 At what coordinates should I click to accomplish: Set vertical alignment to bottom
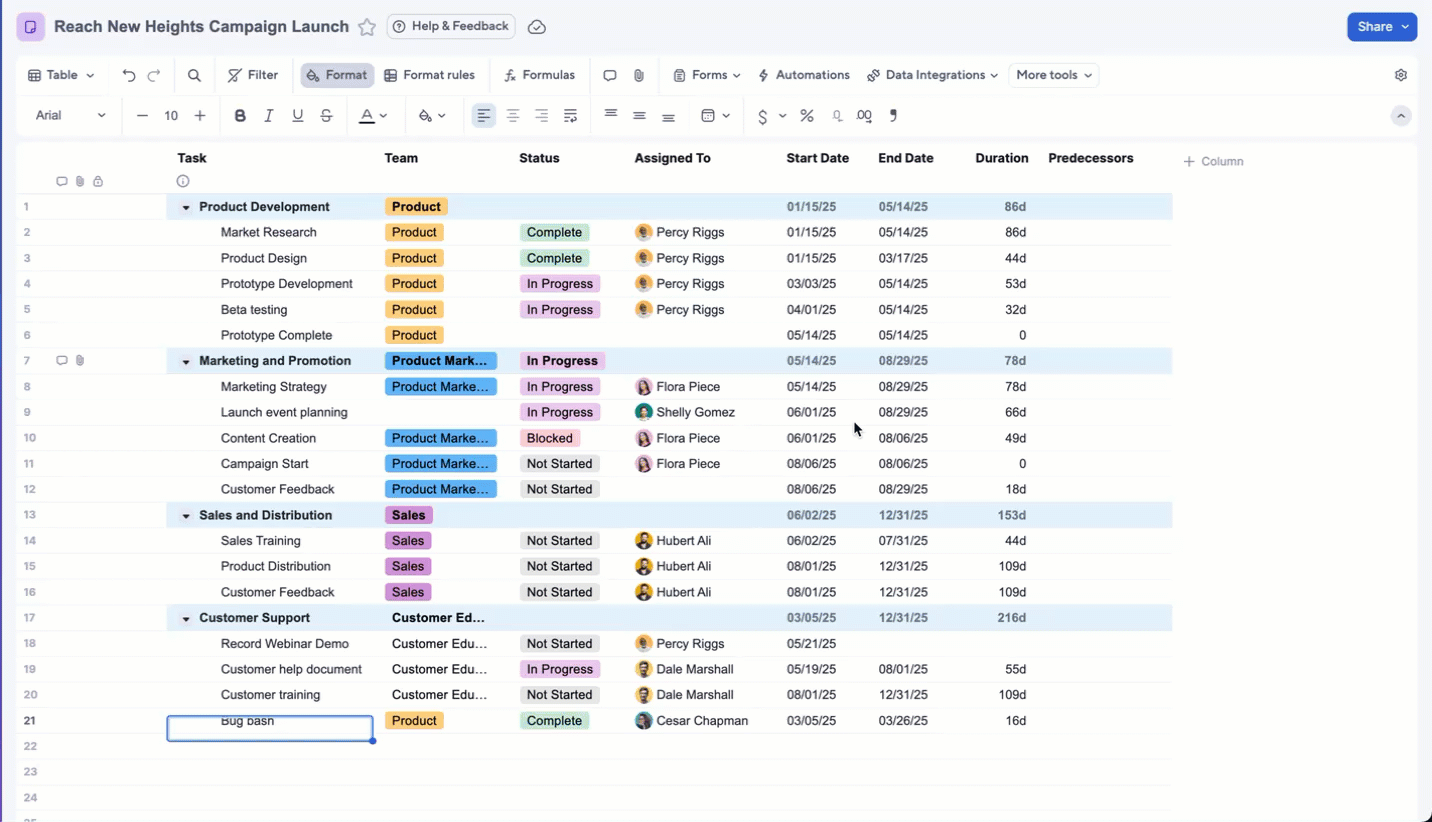click(x=669, y=117)
